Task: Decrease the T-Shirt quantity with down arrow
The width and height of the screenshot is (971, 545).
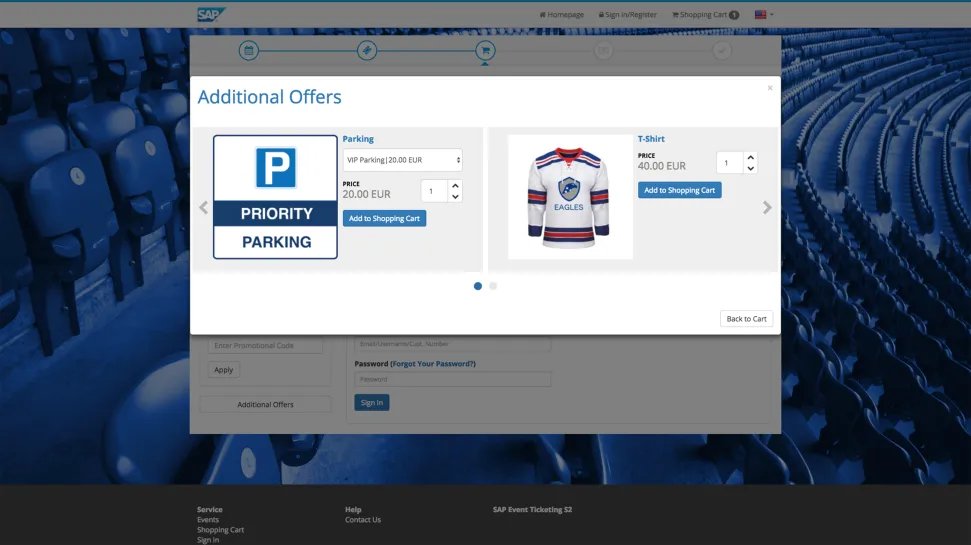Action: [751, 169]
